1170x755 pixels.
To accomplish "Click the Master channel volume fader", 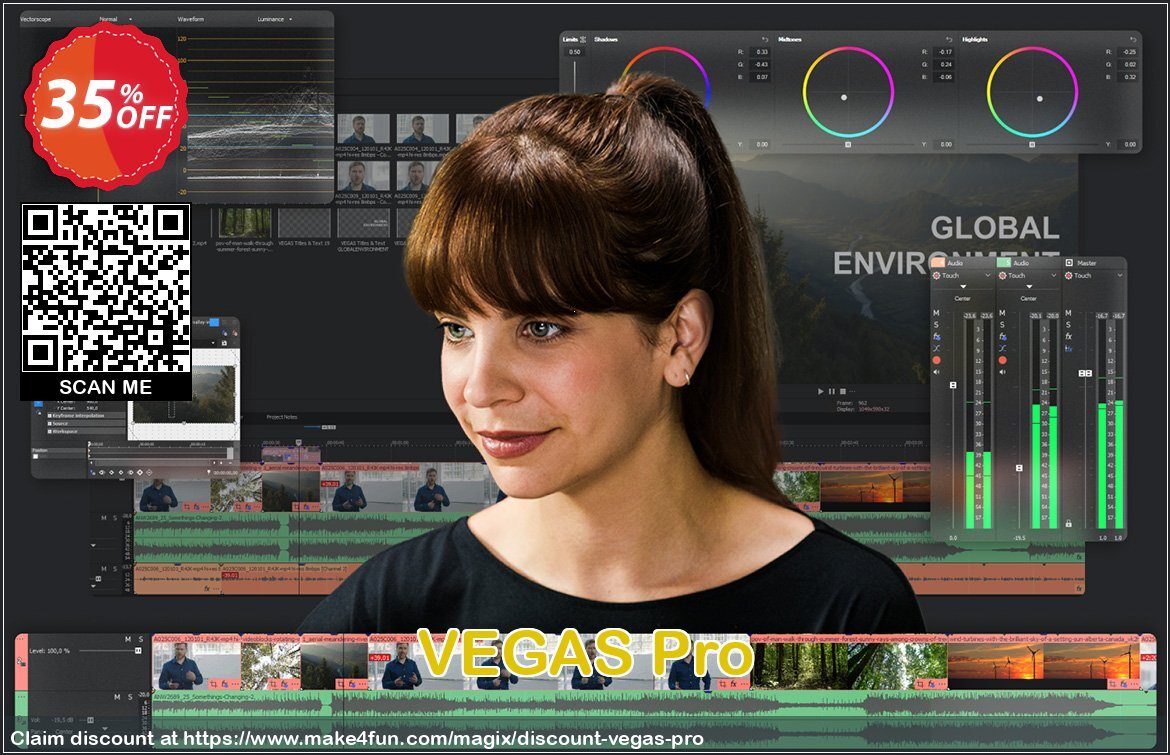I will (x=1086, y=373).
